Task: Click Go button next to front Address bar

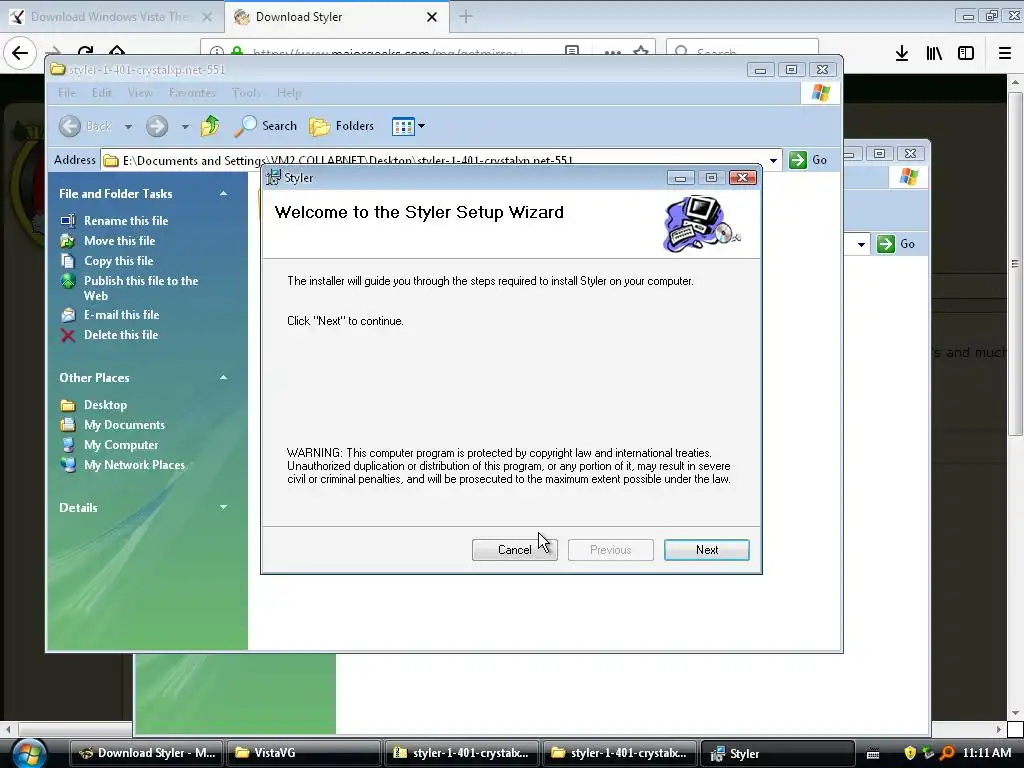Action: click(808, 159)
